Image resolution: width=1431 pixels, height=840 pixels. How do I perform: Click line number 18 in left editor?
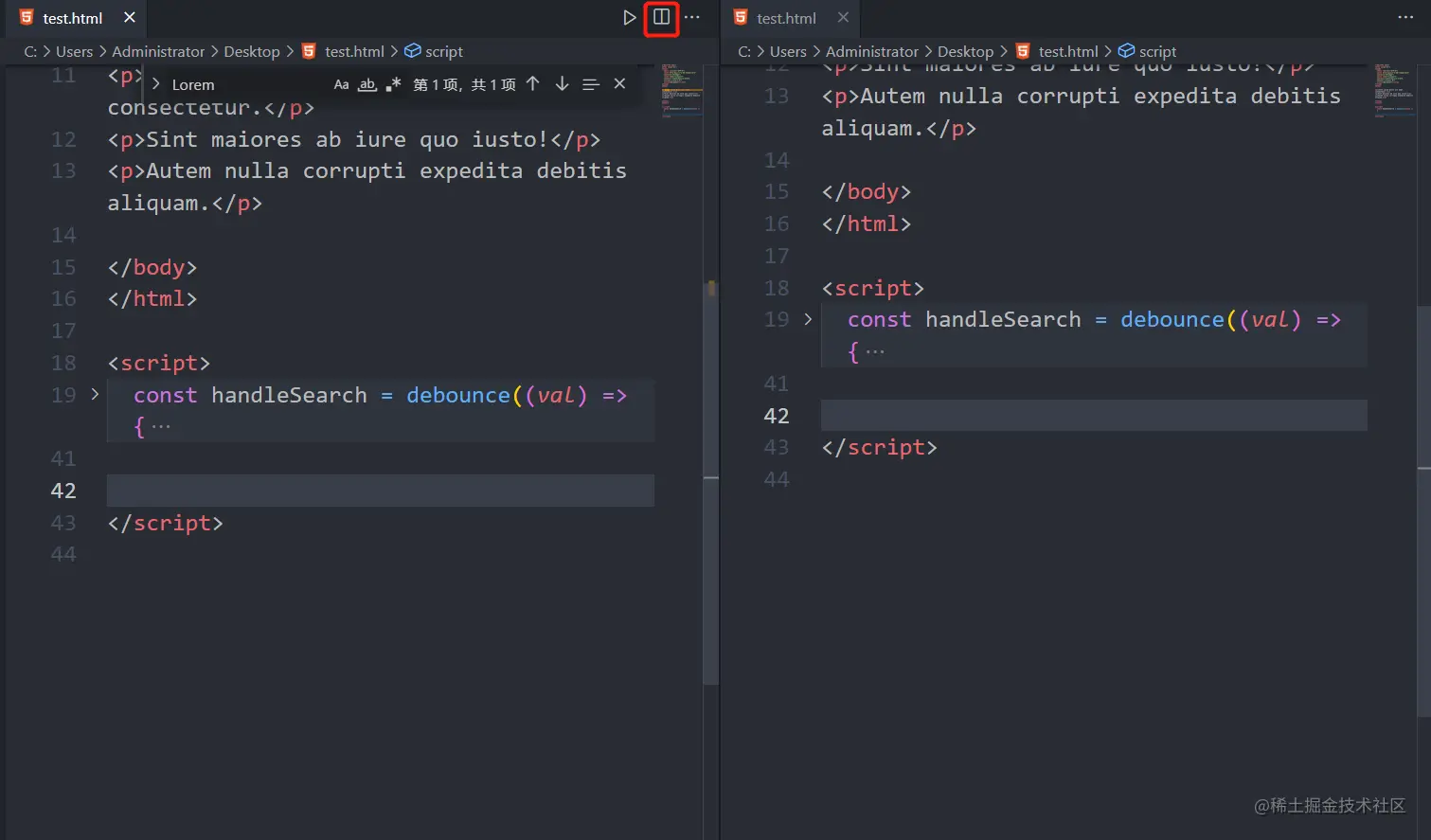63,363
